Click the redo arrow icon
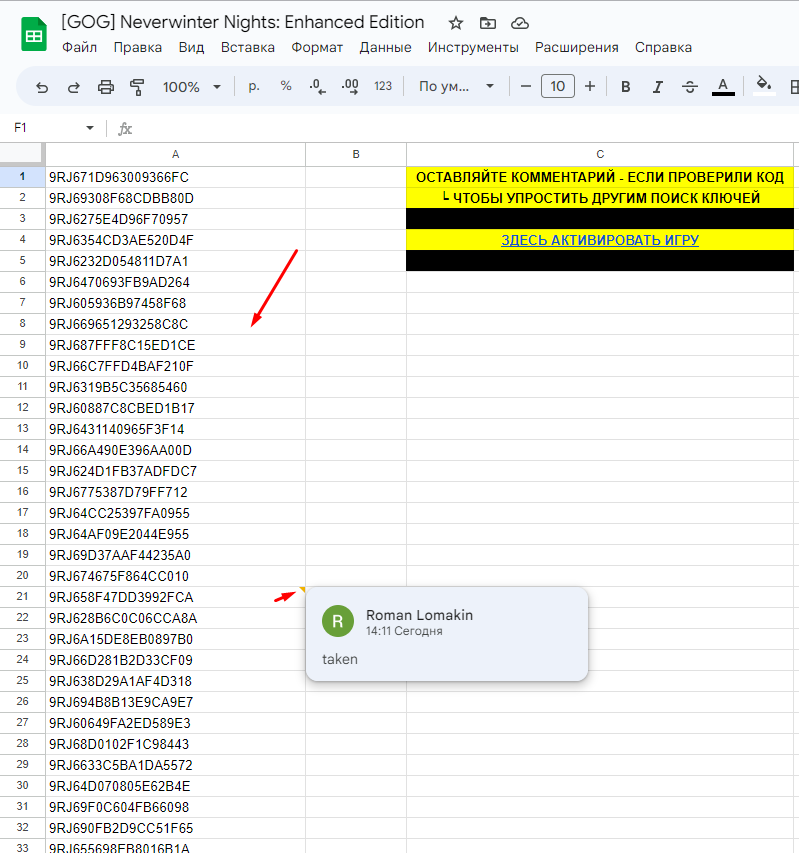 click(x=73, y=87)
